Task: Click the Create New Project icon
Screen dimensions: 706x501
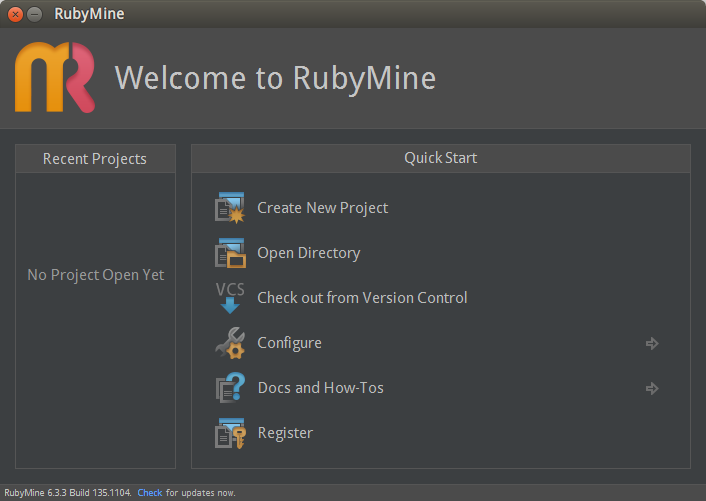Action: point(230,208)
